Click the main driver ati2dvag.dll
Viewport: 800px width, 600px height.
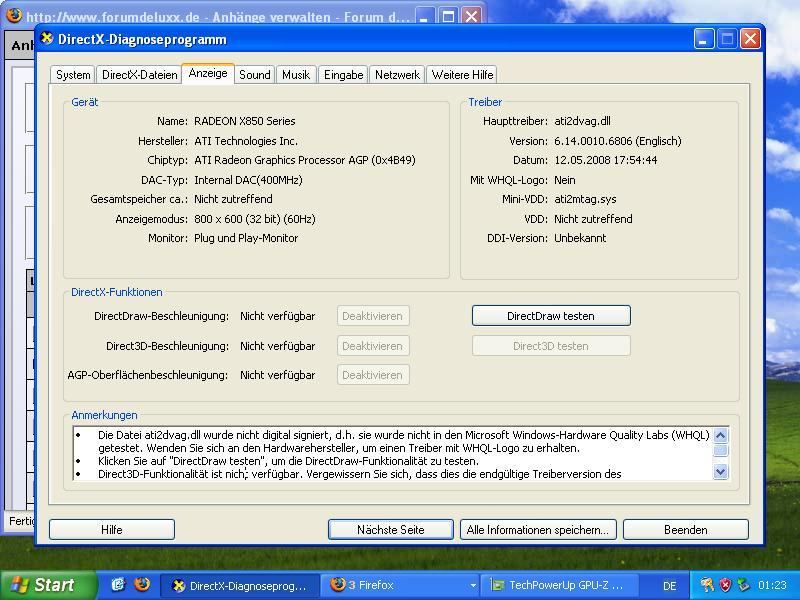point(582,121)
